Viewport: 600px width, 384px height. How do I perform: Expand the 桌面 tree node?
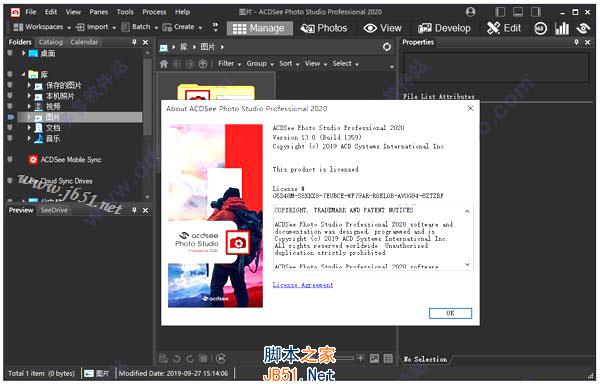[23, 53]
